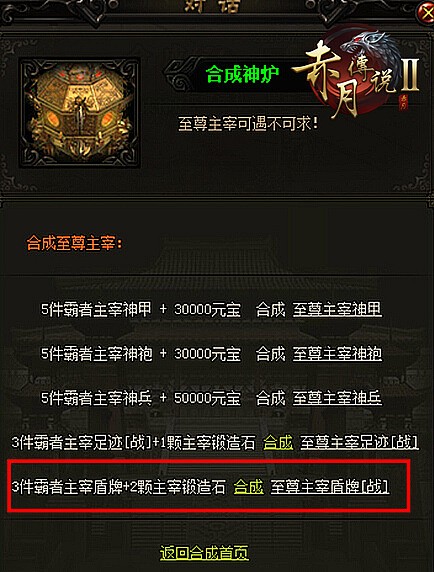Select the green 合成神炉 title banner

(x=243, y=74)
